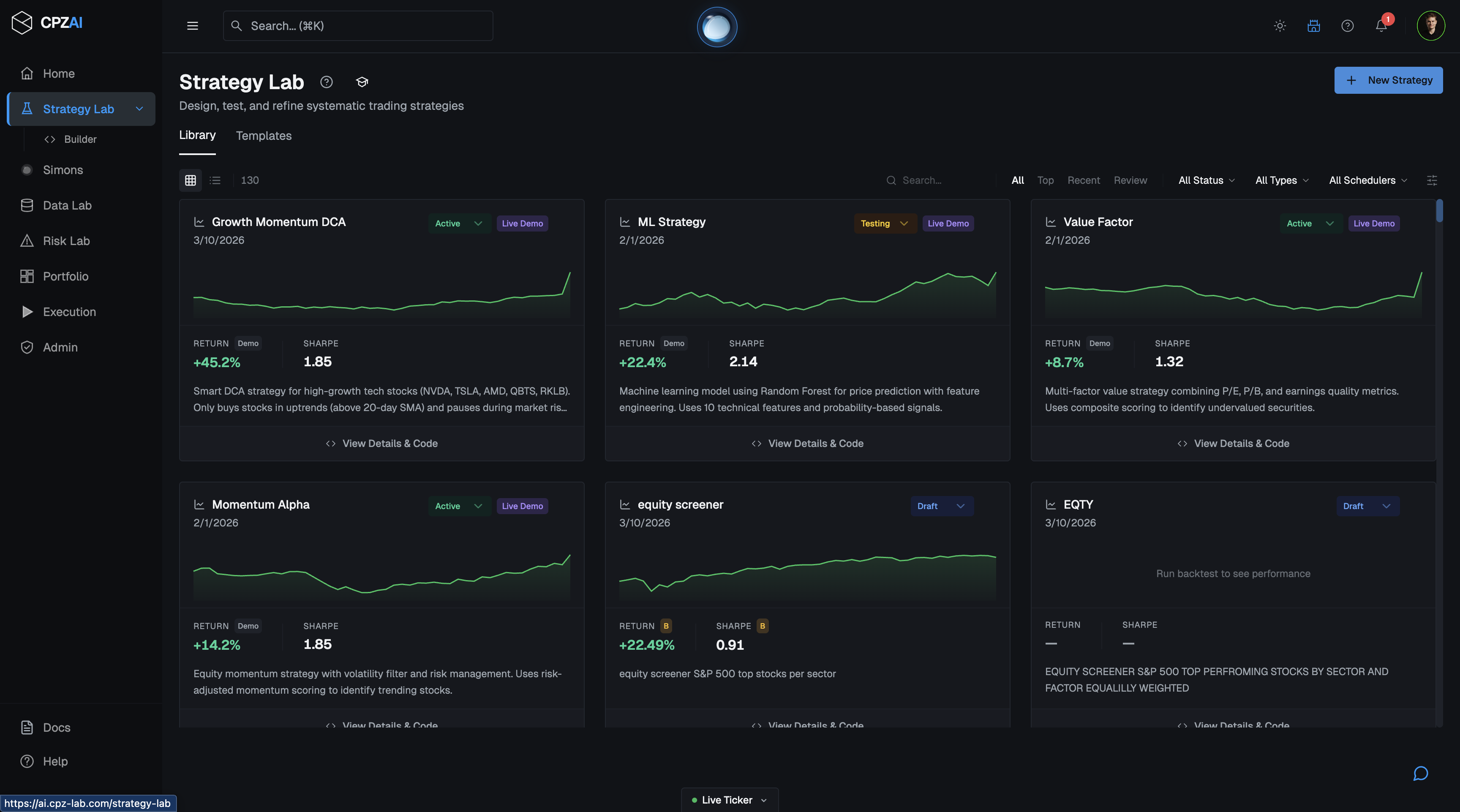Open Risk Lab in sidebar
This screenshot has height=812, width=1460.
tap(66, 241)
